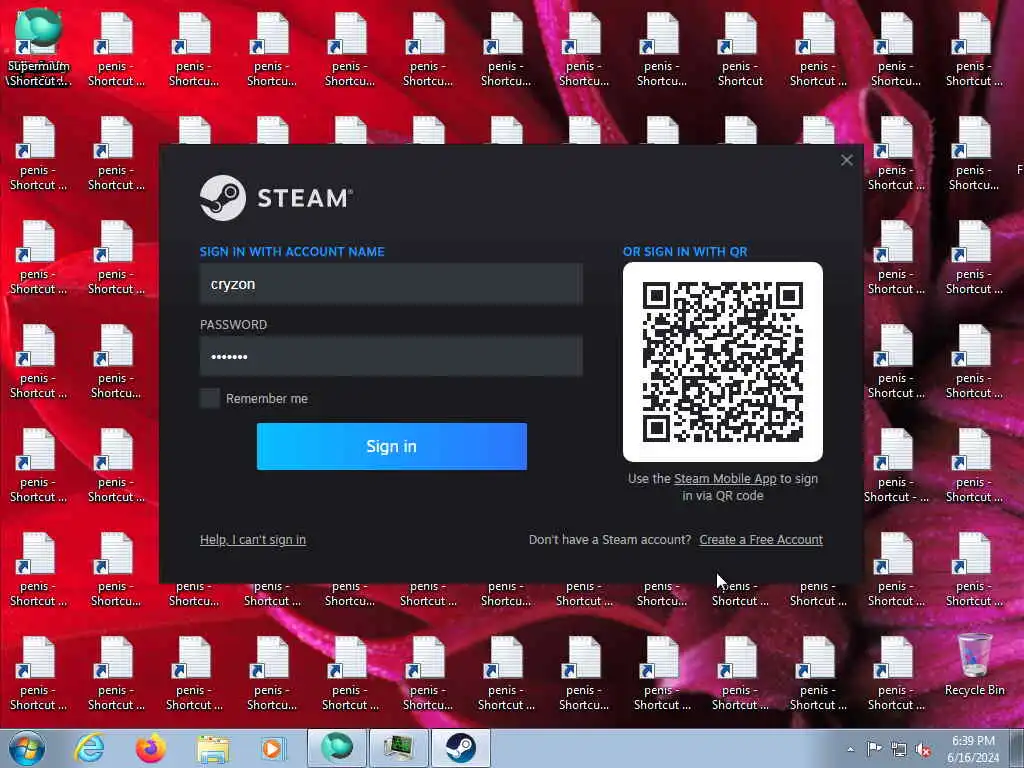Image resolution: width=1024 pixels, height=768 pixels.
Task: Select the Supermium shortcut on desktop
Action: pos(38,47)
